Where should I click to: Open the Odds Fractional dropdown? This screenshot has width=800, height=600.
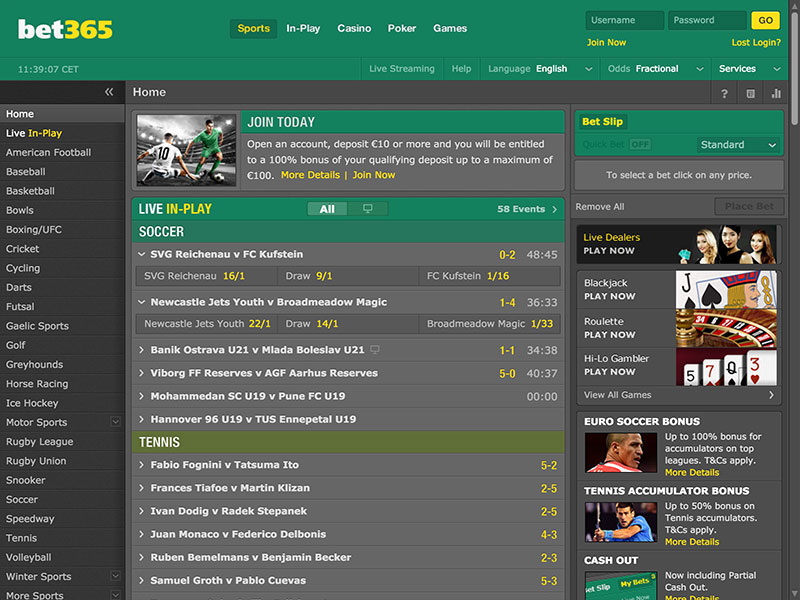(x=656, y=69)
